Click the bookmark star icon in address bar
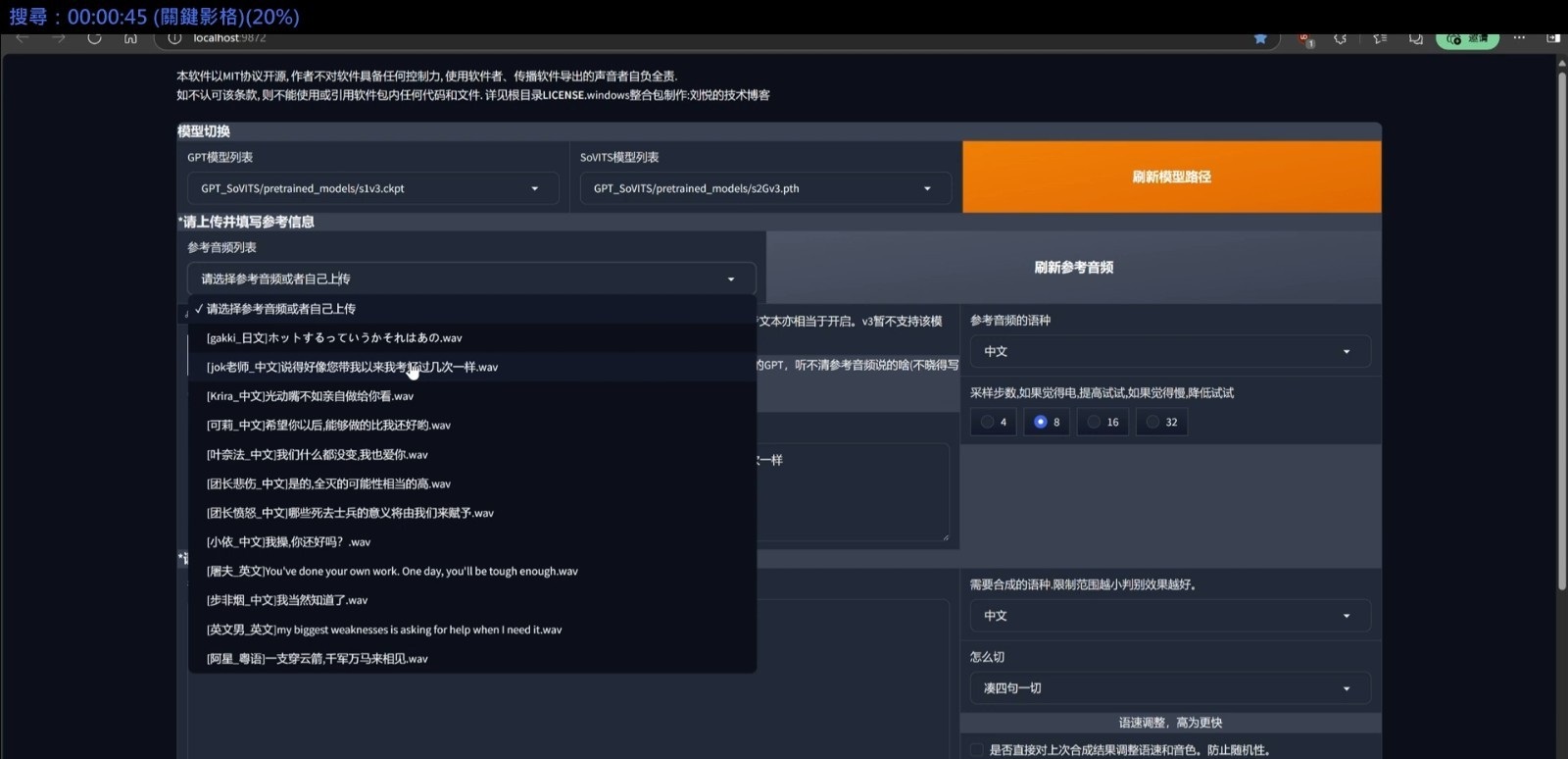Image resolution: width=1568 pixels, height=759 pixels. coord(1260,38)
